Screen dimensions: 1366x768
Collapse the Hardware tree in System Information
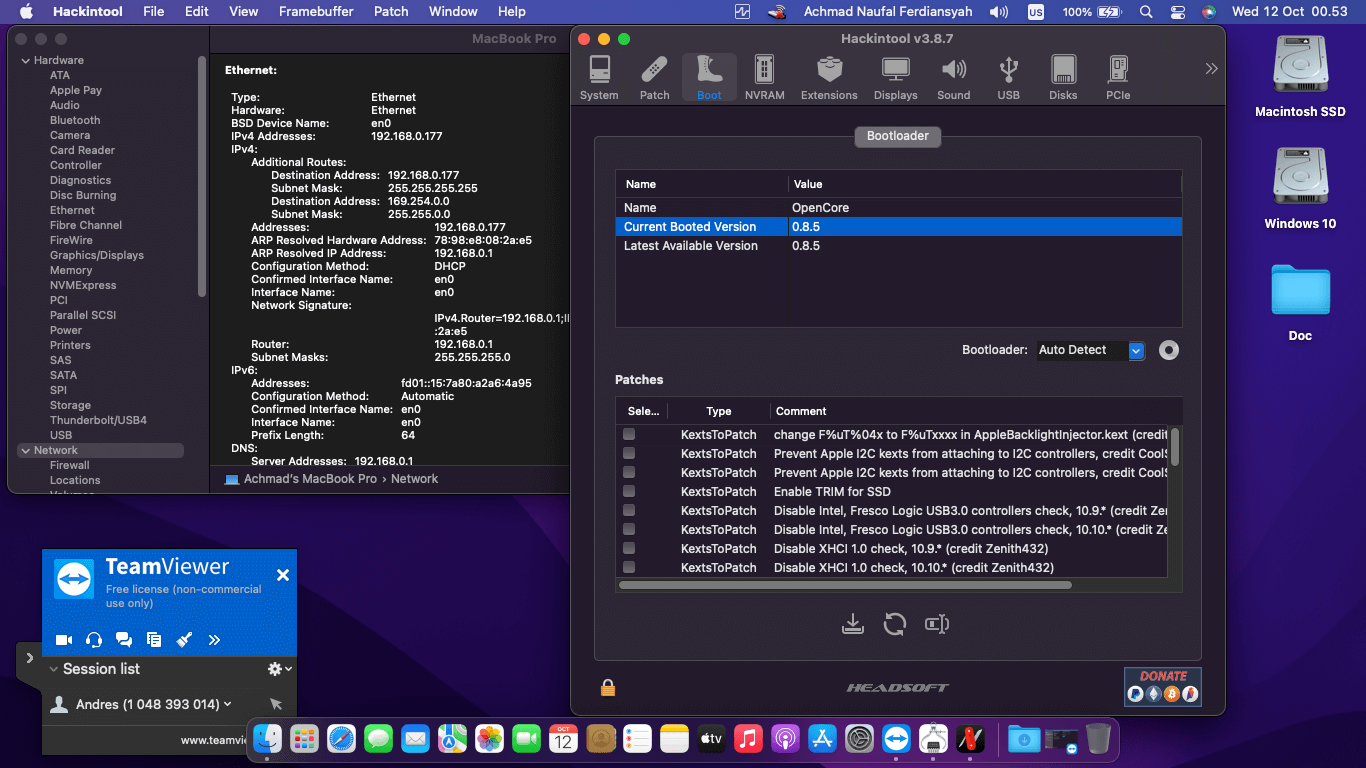tap(25, 61)
